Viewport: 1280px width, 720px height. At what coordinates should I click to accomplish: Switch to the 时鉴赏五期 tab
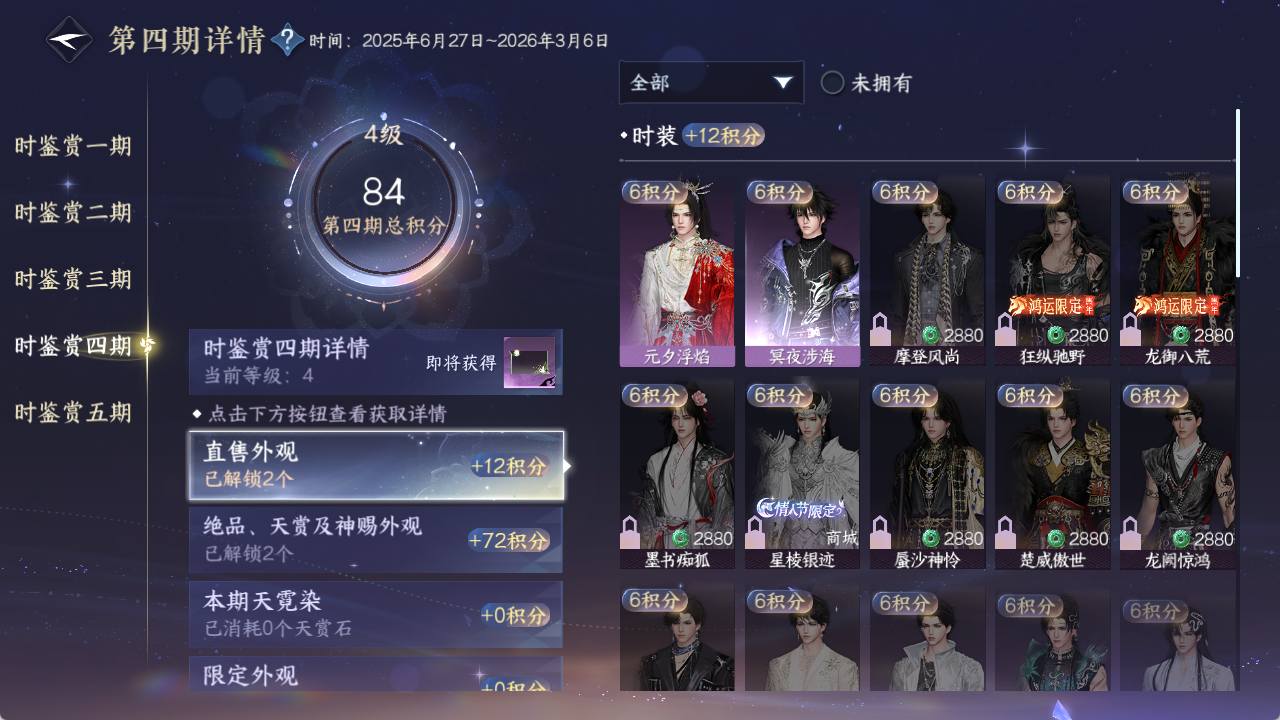point(73,412)
